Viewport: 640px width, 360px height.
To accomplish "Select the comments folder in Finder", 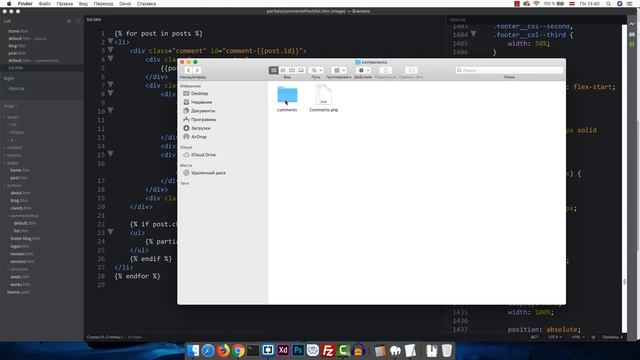I will click(x=287, y=99).
